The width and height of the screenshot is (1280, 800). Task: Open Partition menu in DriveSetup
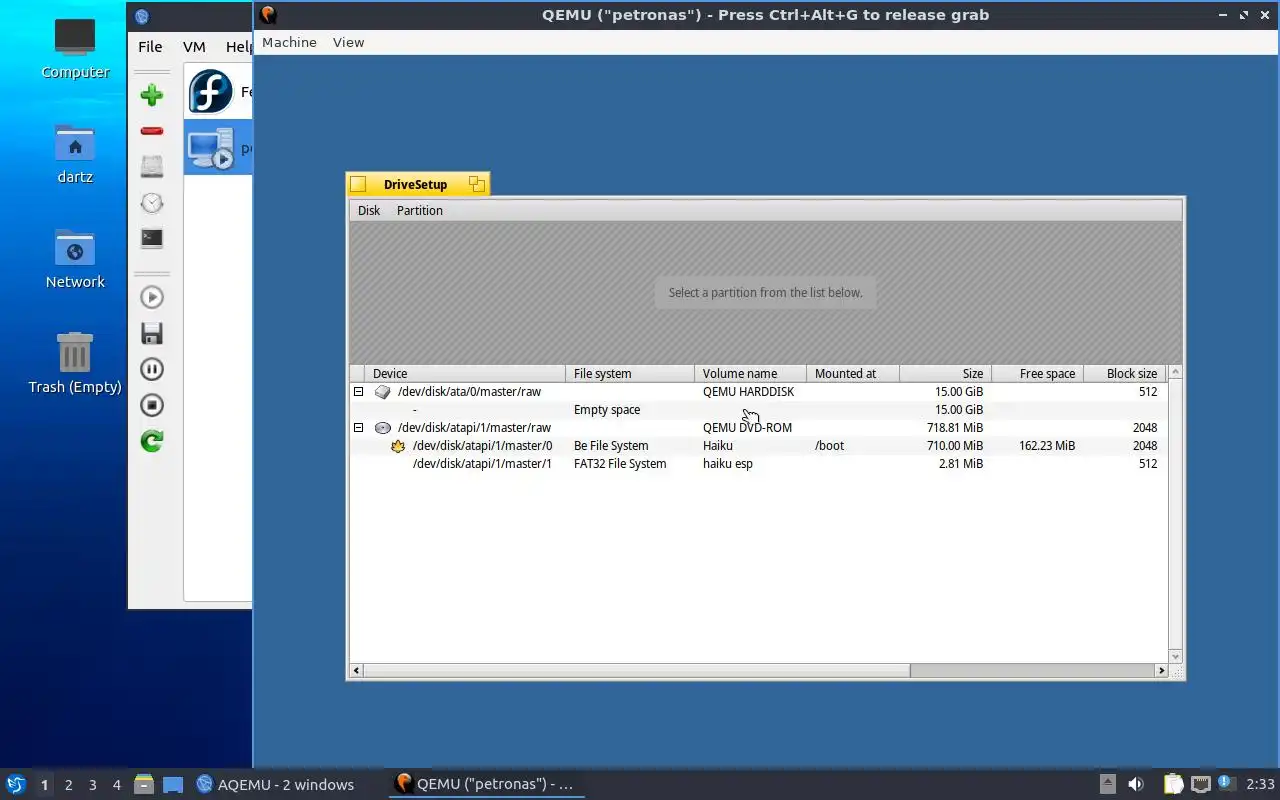[x=419, y=210]
